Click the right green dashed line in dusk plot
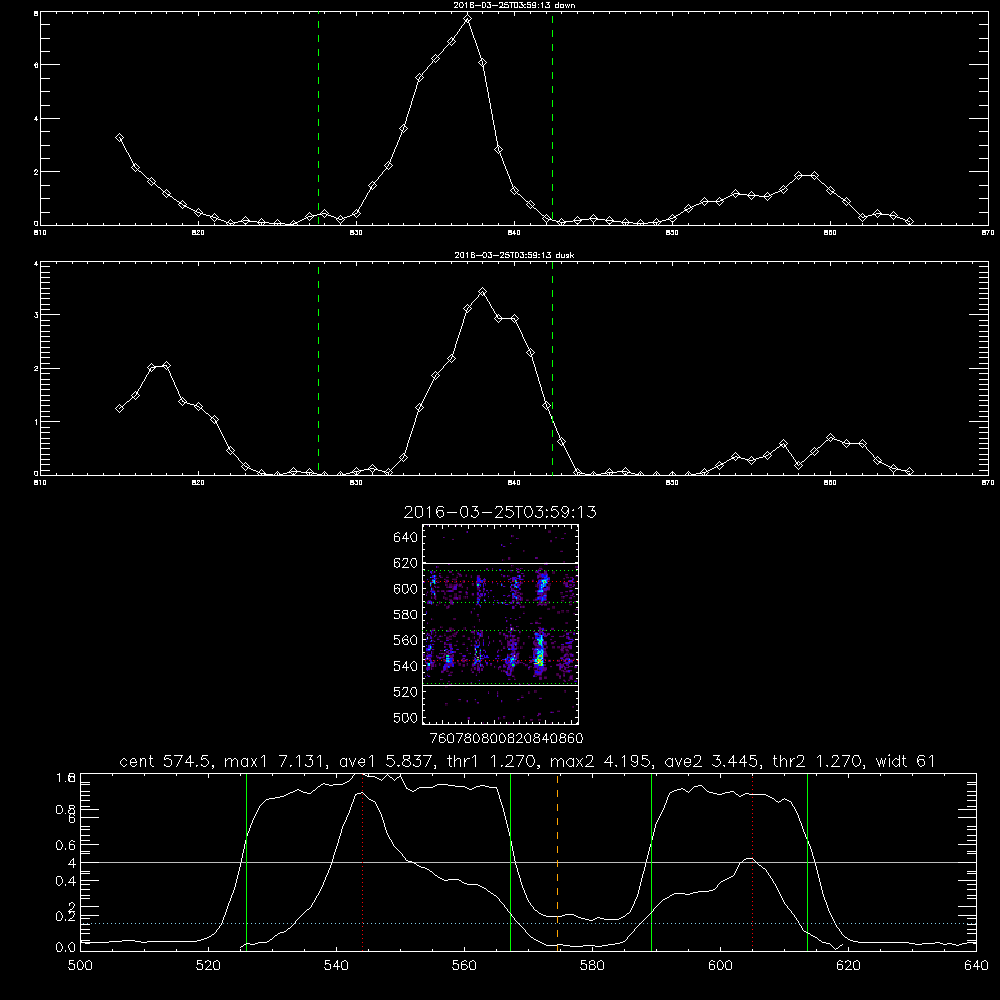The width and height of the screenshot is (1000, 1000). (552, 368)
